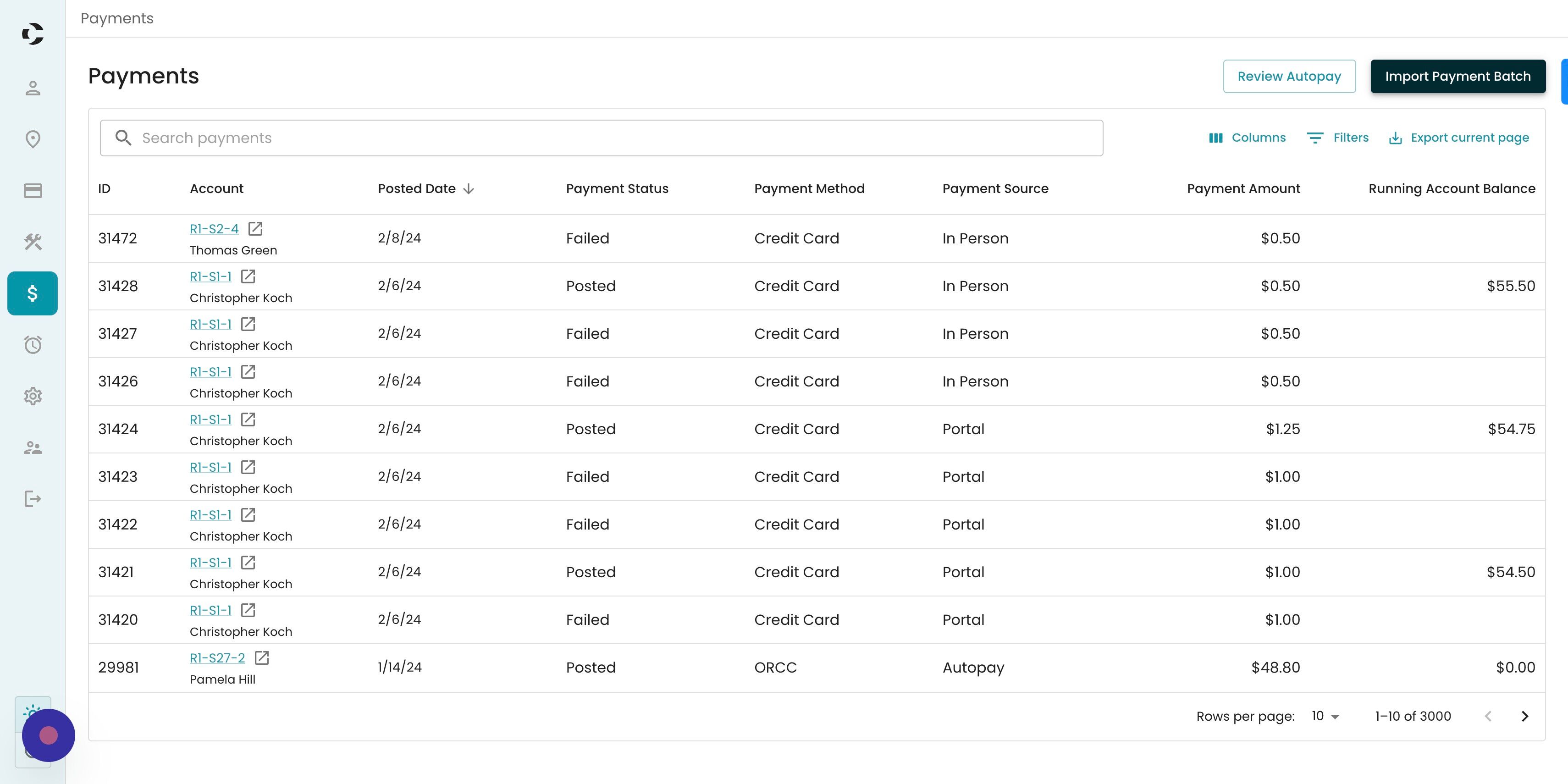Open the Filters panel

click(1337, 138)
